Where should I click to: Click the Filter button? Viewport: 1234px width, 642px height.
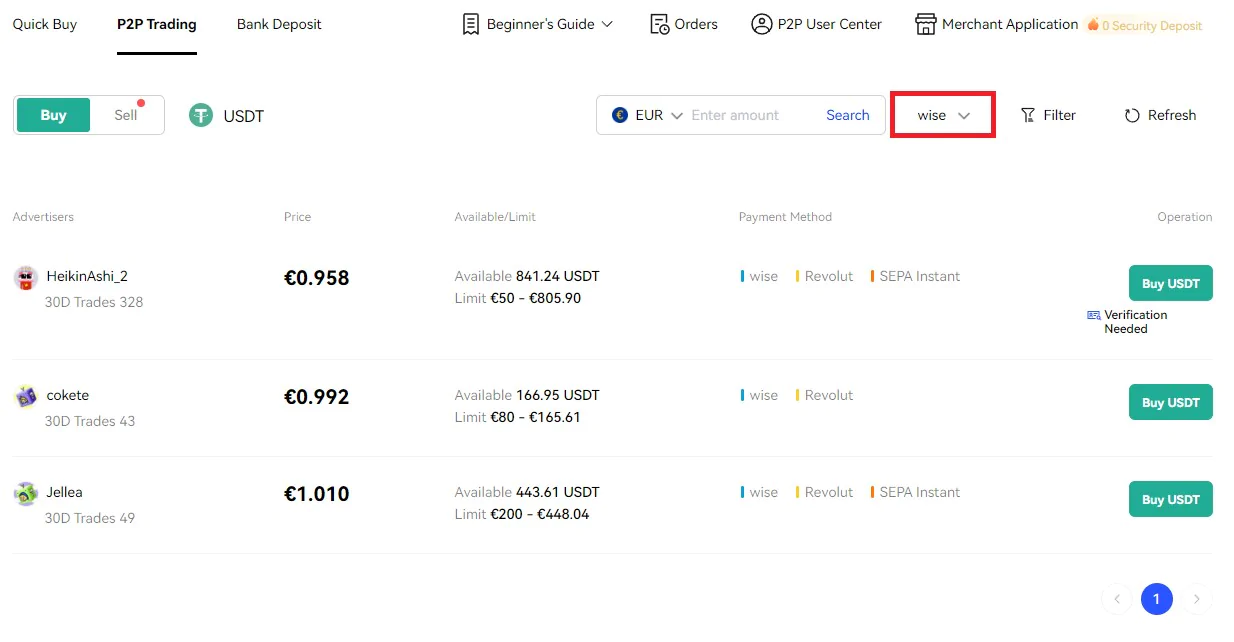1048,115
